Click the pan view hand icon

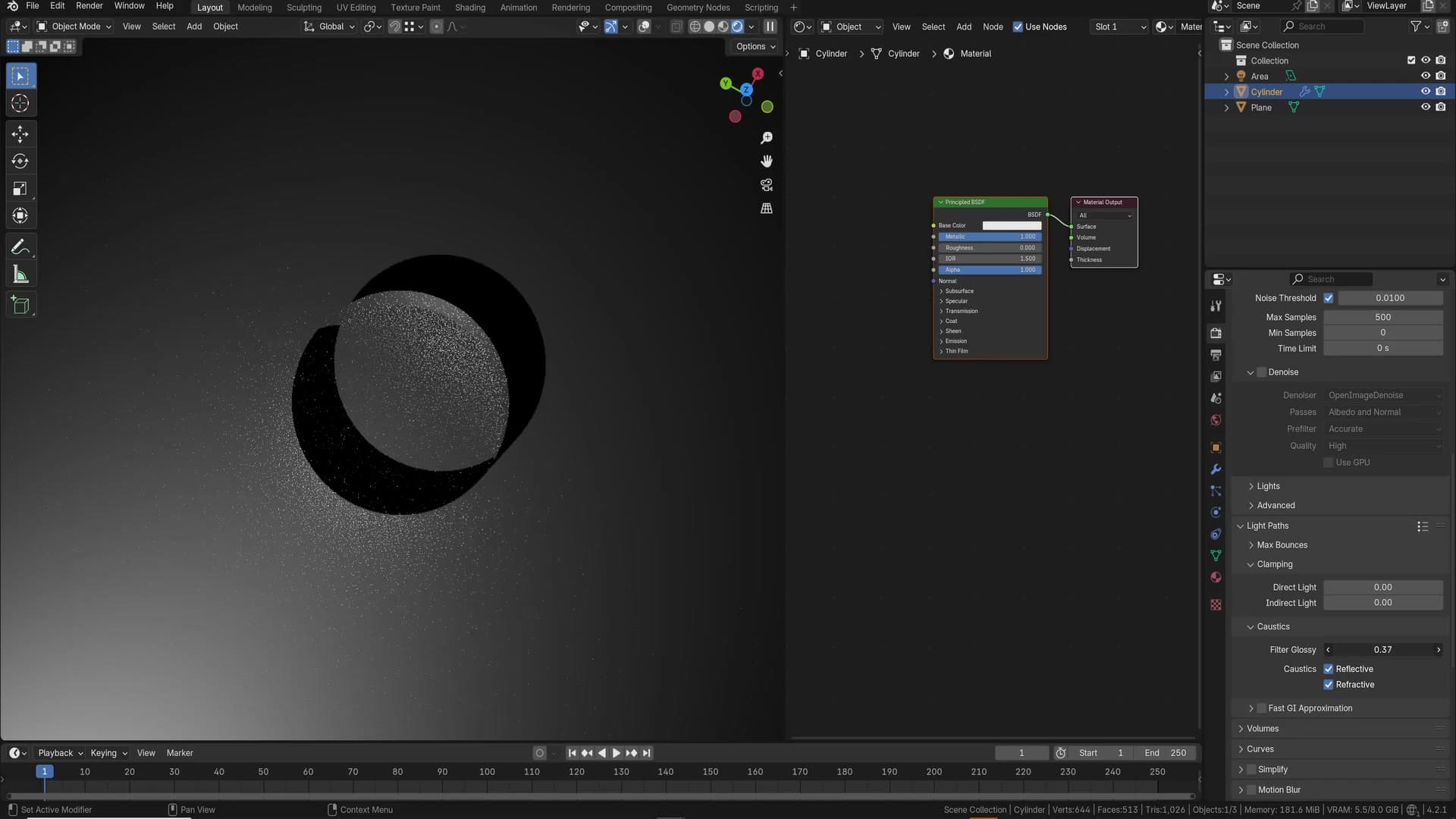pos(767,162)
